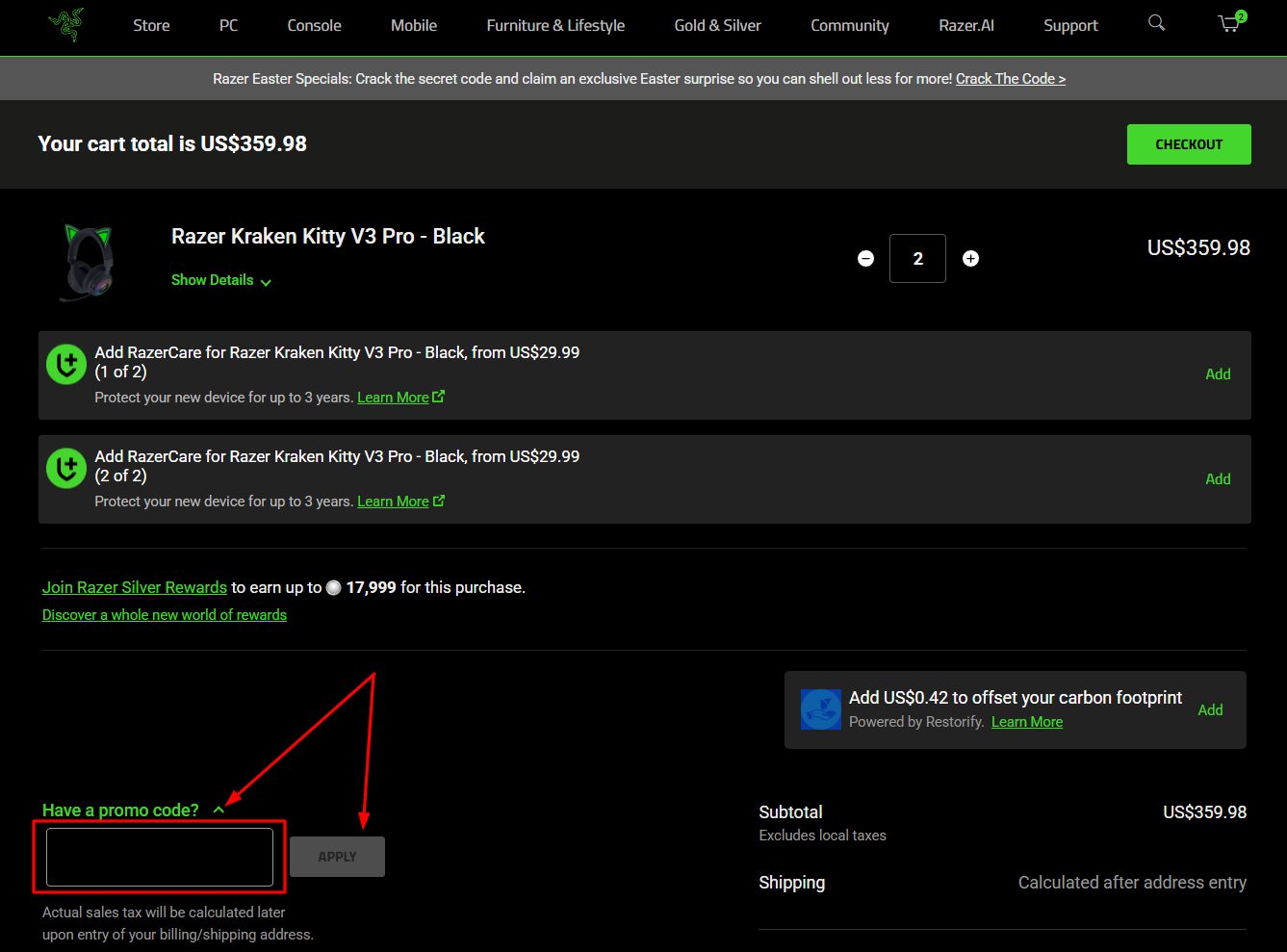The width and height of the screenshot is (1287, 952).
Task: Open the Community menu
Action: coord(849,26)
